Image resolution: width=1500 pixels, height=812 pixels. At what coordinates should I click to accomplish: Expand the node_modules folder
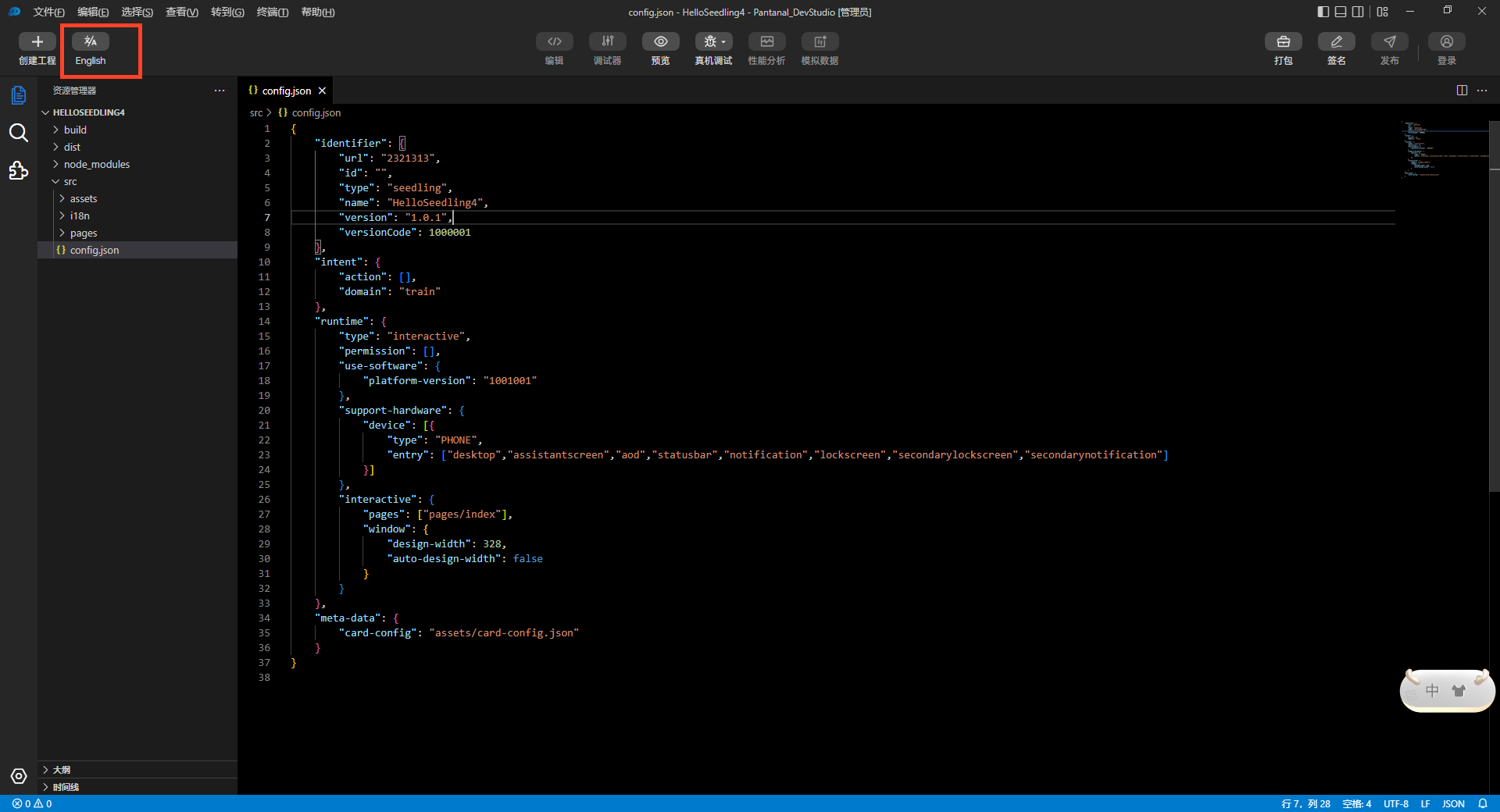137,164
